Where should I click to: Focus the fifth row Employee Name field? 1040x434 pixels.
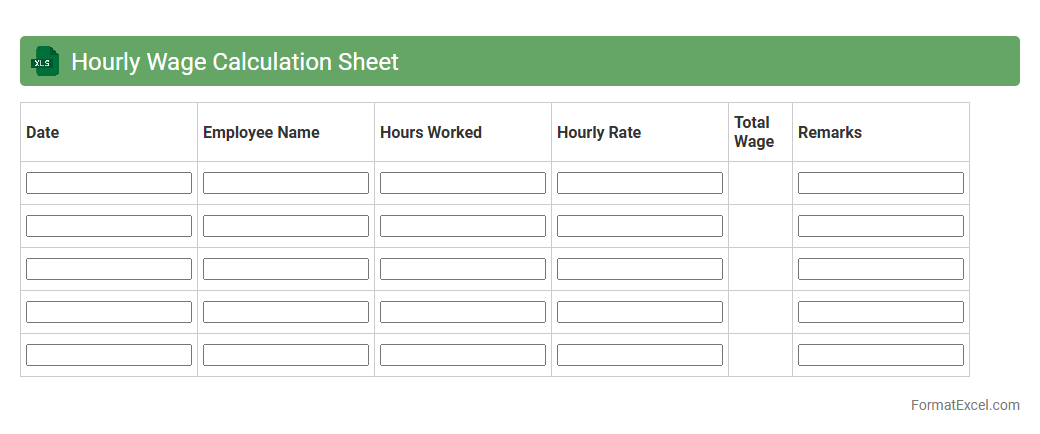click(x=286, y=355)
